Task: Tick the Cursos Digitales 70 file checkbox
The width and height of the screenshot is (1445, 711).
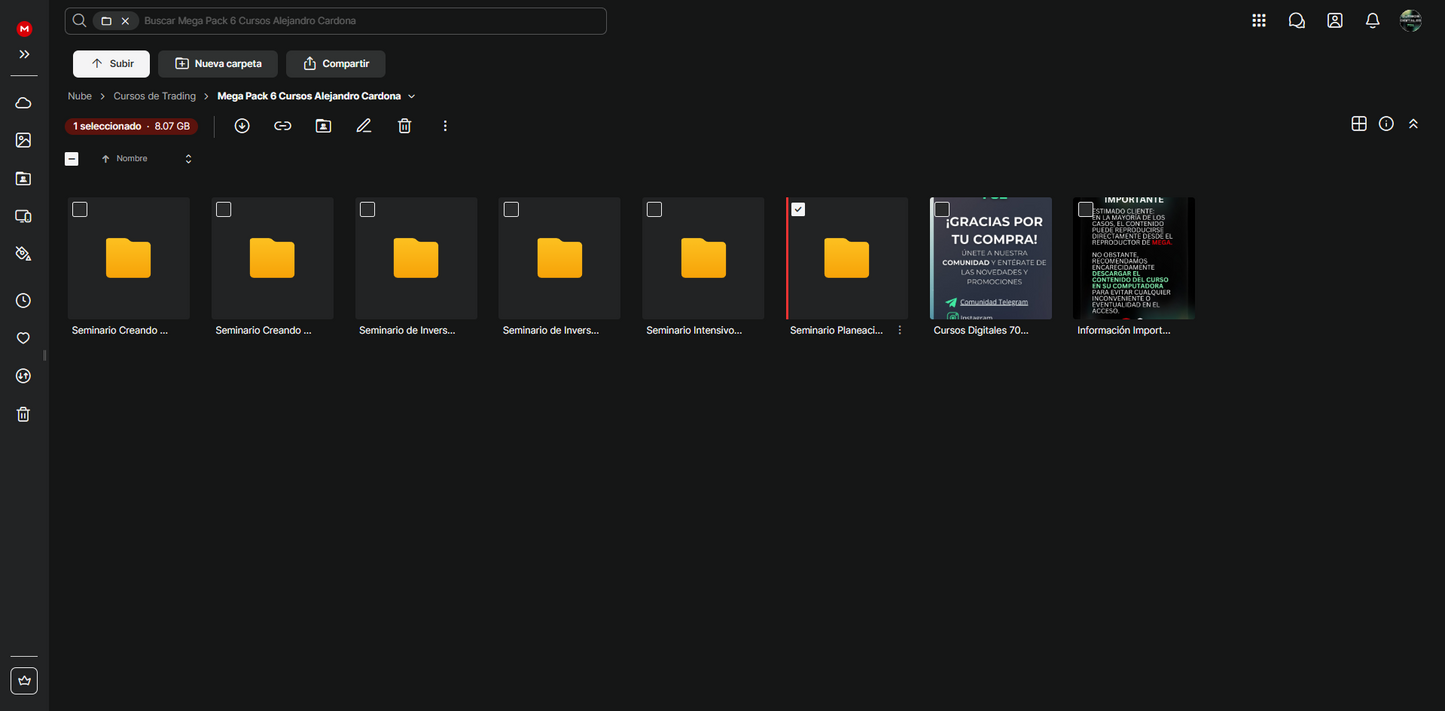Action: pos(942,209)
